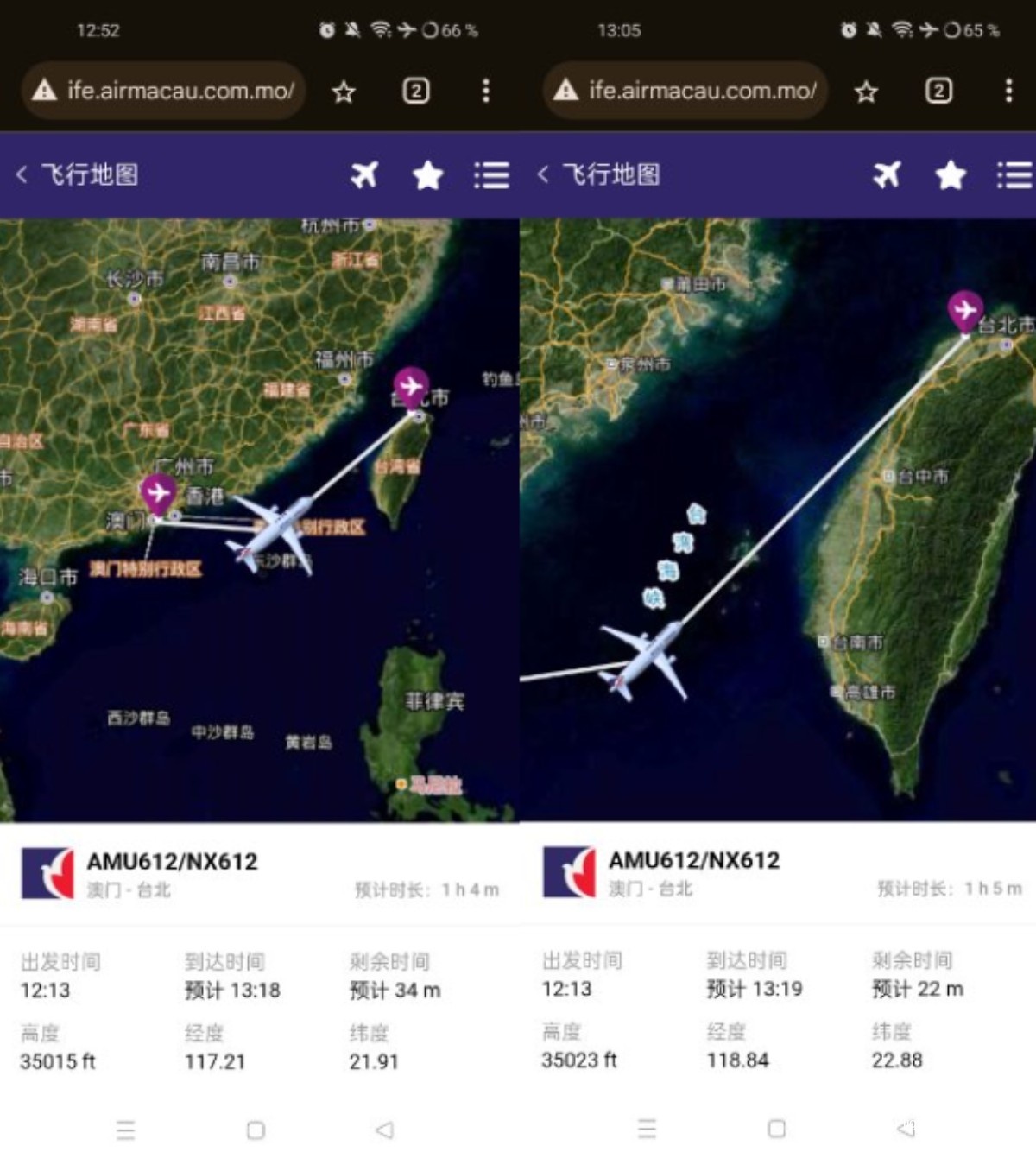
Task: Tap the star icon in right purple header
Action: (950, 175)
